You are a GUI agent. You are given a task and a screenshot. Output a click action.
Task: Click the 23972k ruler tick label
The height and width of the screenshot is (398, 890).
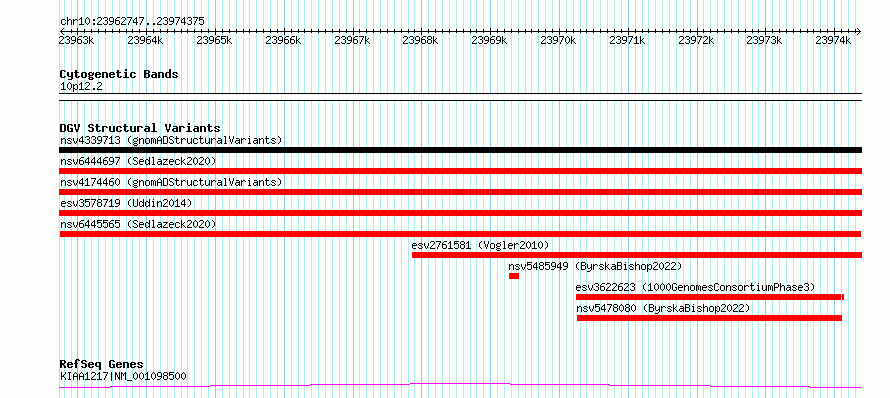point(696,40)
